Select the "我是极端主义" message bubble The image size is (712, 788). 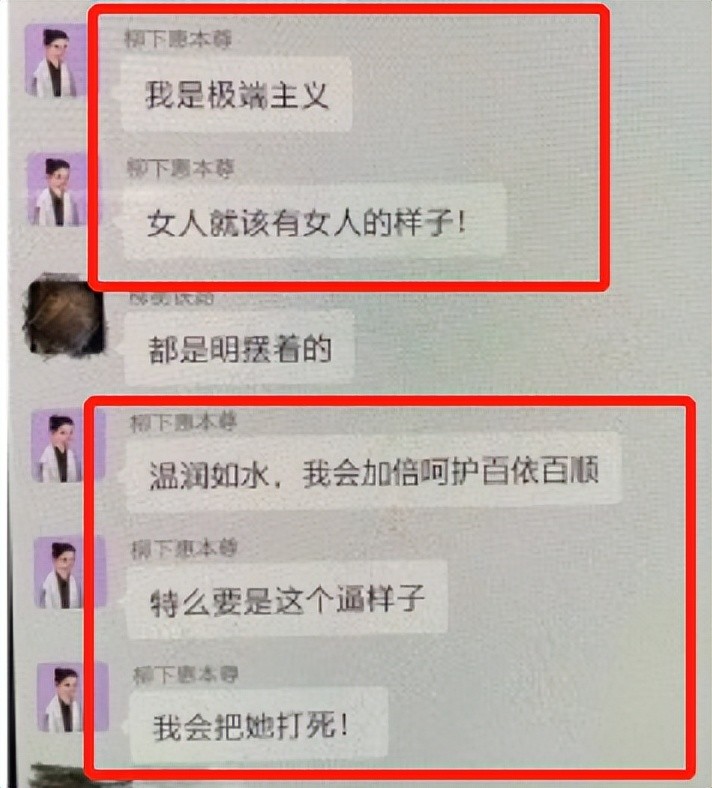237,94
